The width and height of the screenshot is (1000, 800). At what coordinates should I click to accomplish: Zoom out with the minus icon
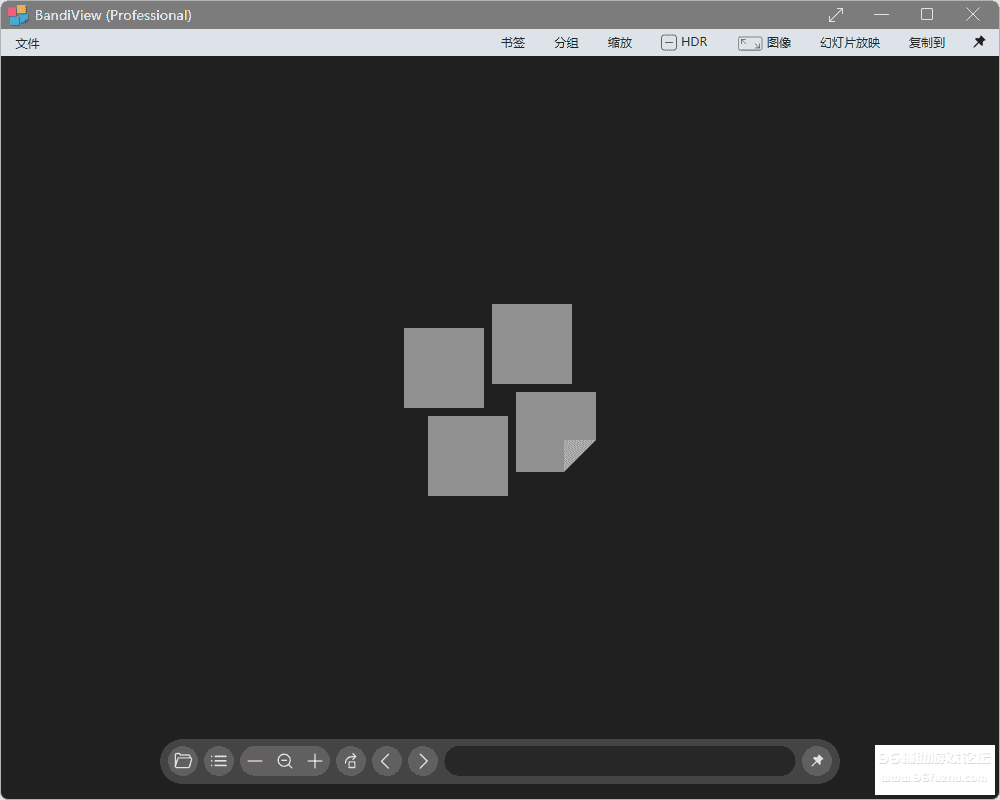[x=255, y=761]
